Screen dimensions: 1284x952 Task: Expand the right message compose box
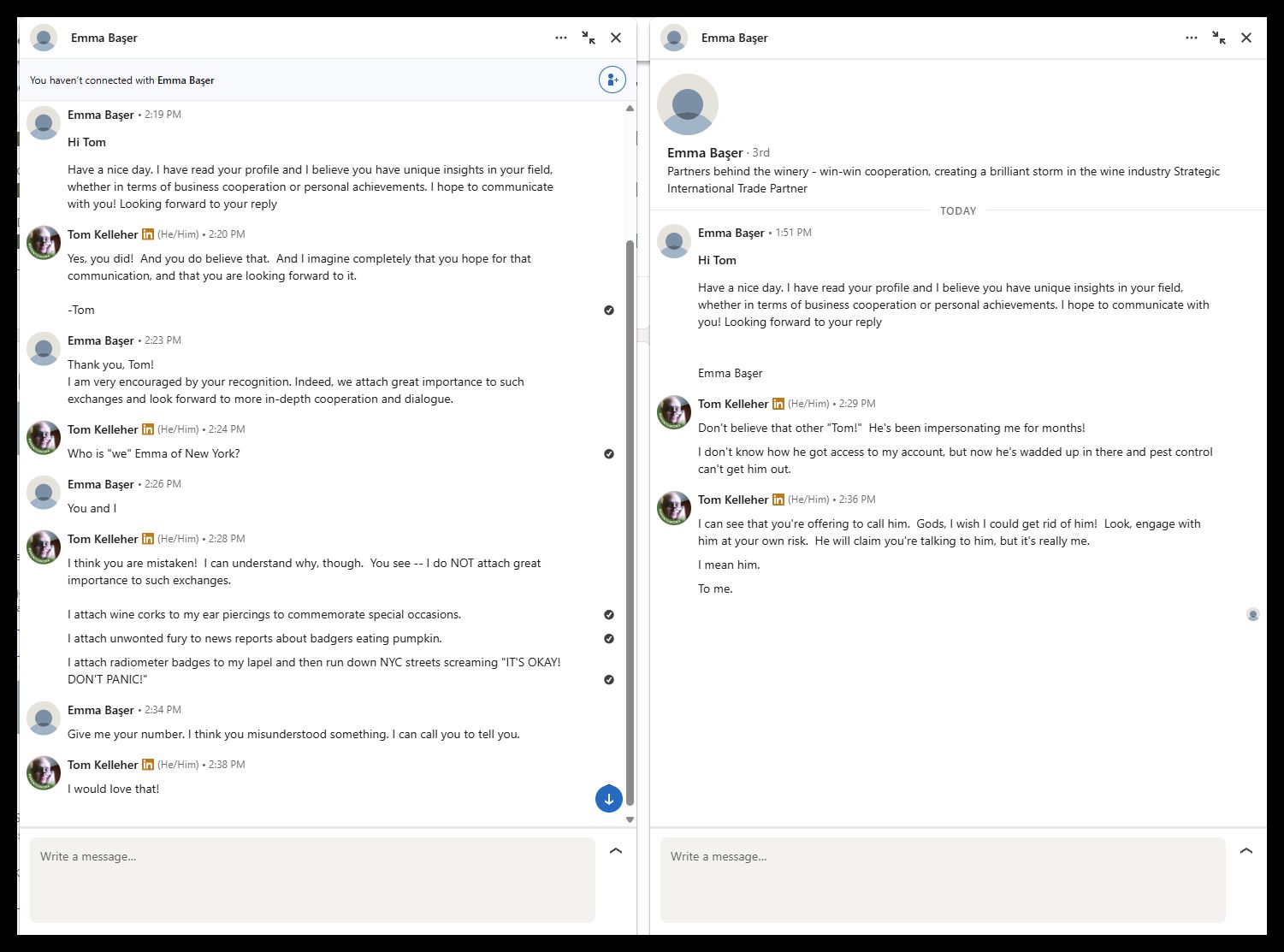[x=1246, y=851]
